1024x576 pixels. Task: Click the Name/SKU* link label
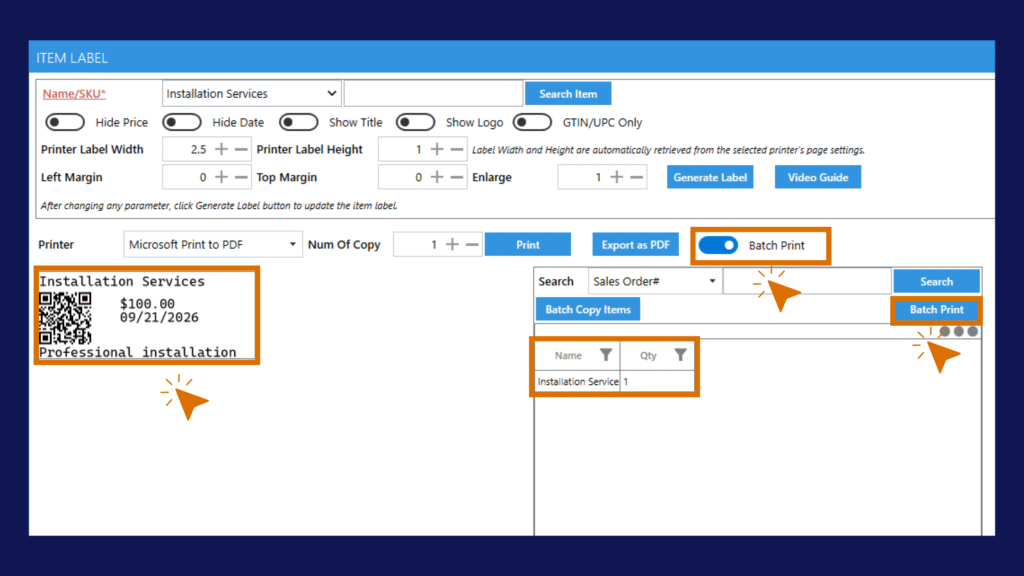(x=74, y=94)
